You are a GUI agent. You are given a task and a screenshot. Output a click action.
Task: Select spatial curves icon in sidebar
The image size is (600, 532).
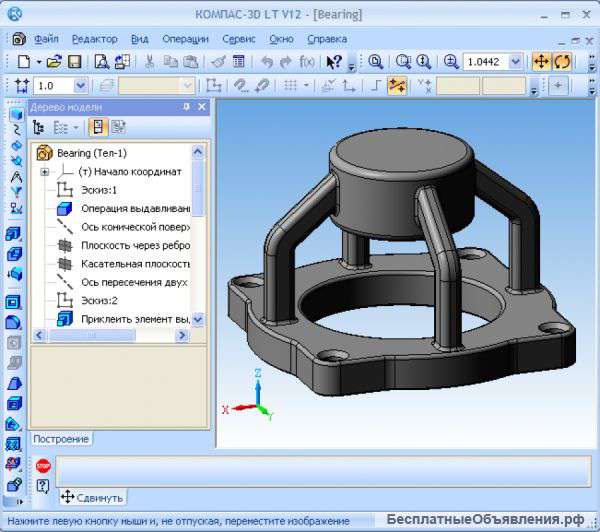pyautogui.click(x=16, y=130)
